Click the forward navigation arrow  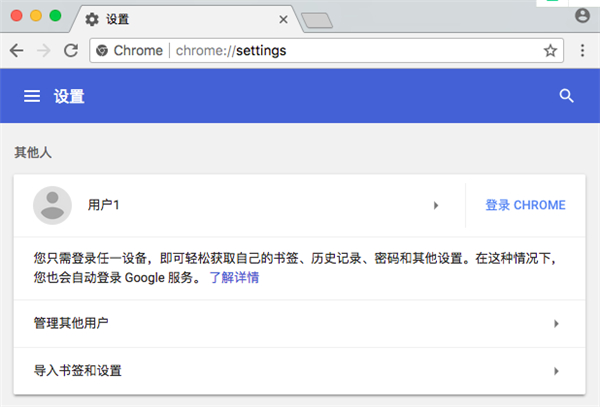(43, 50)
